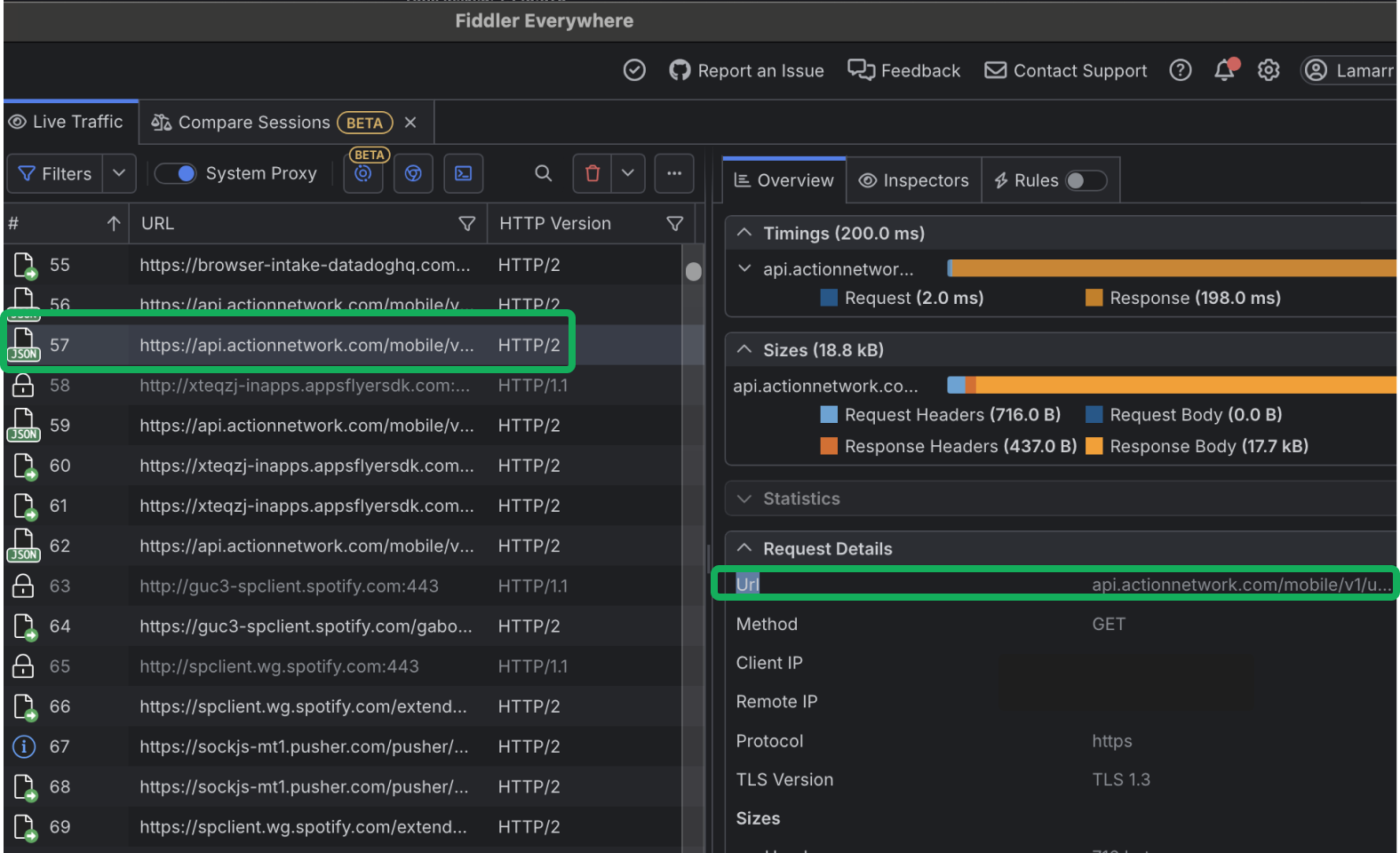Click the BETA capture icon in toolbar
The width and height of the screenshot is (1400, 853).
(363, 173)
